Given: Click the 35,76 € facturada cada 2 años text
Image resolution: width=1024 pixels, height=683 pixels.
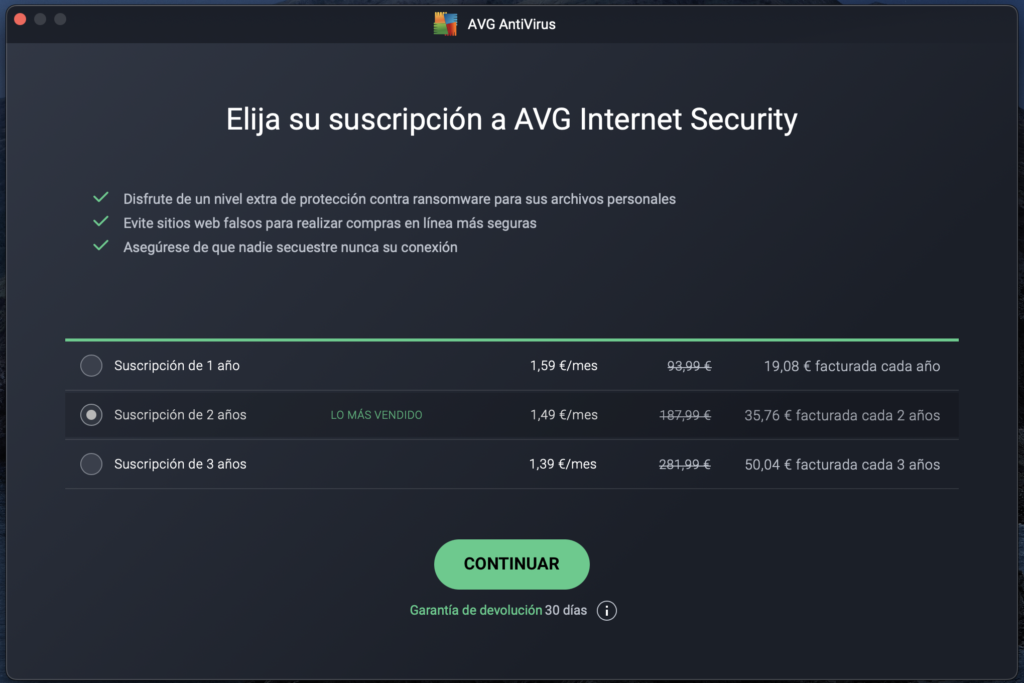Looking at the screenshot, I should point(842,415).
